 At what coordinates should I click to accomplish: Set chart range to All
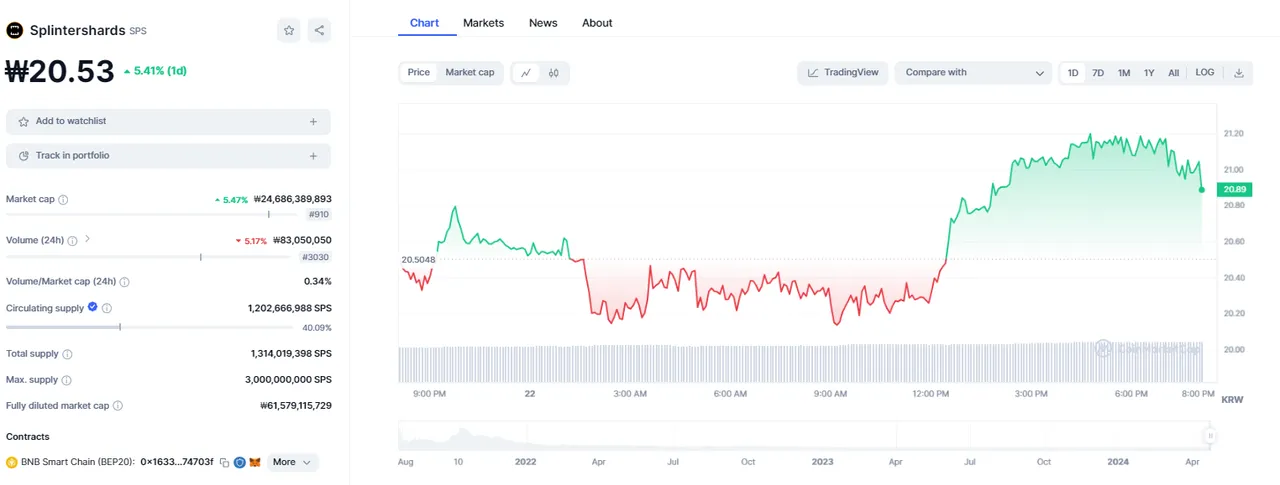tap(1174, 73)
